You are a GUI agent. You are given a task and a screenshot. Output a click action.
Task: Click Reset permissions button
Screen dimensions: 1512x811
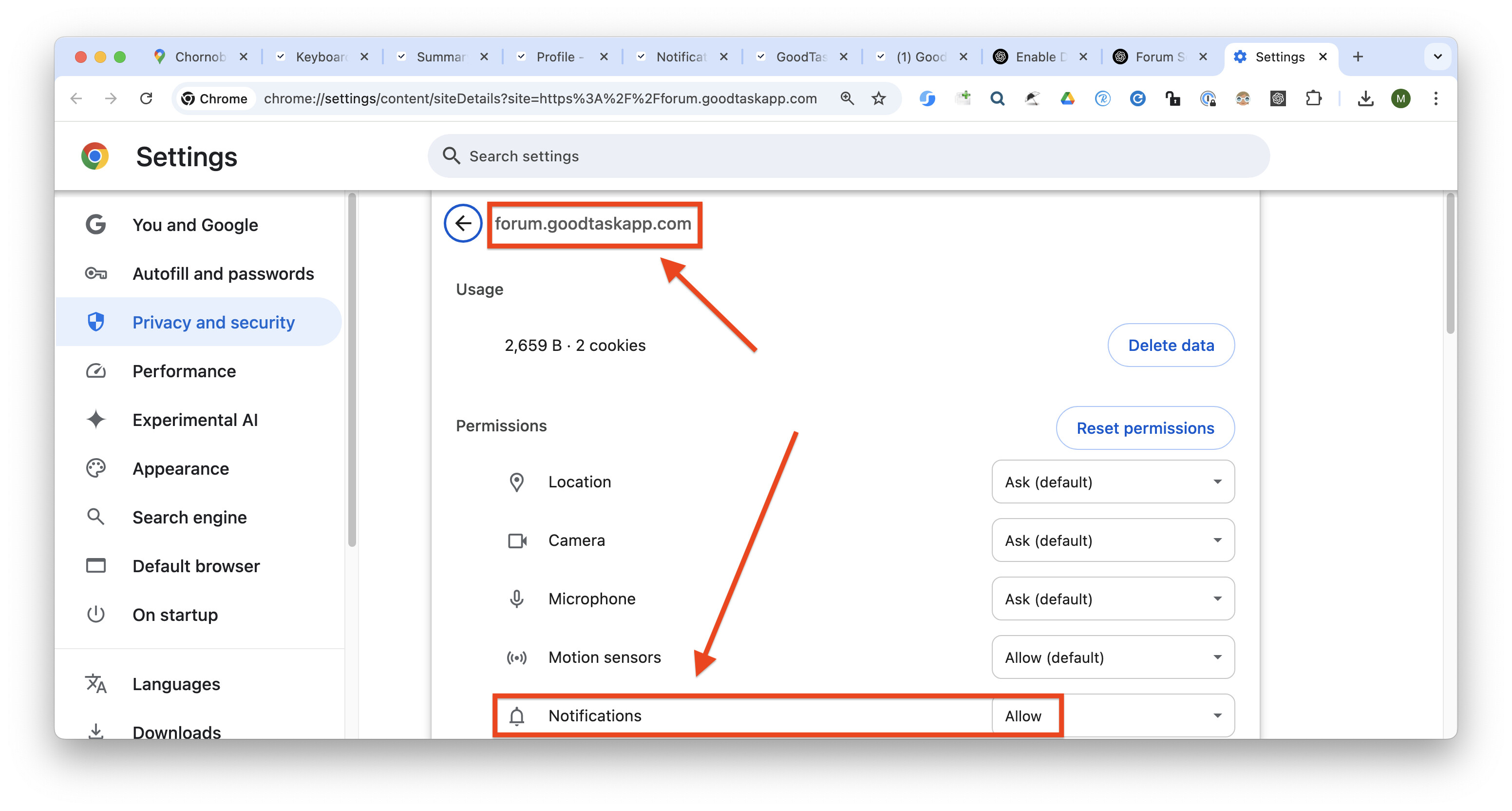tap(1145, 428)
